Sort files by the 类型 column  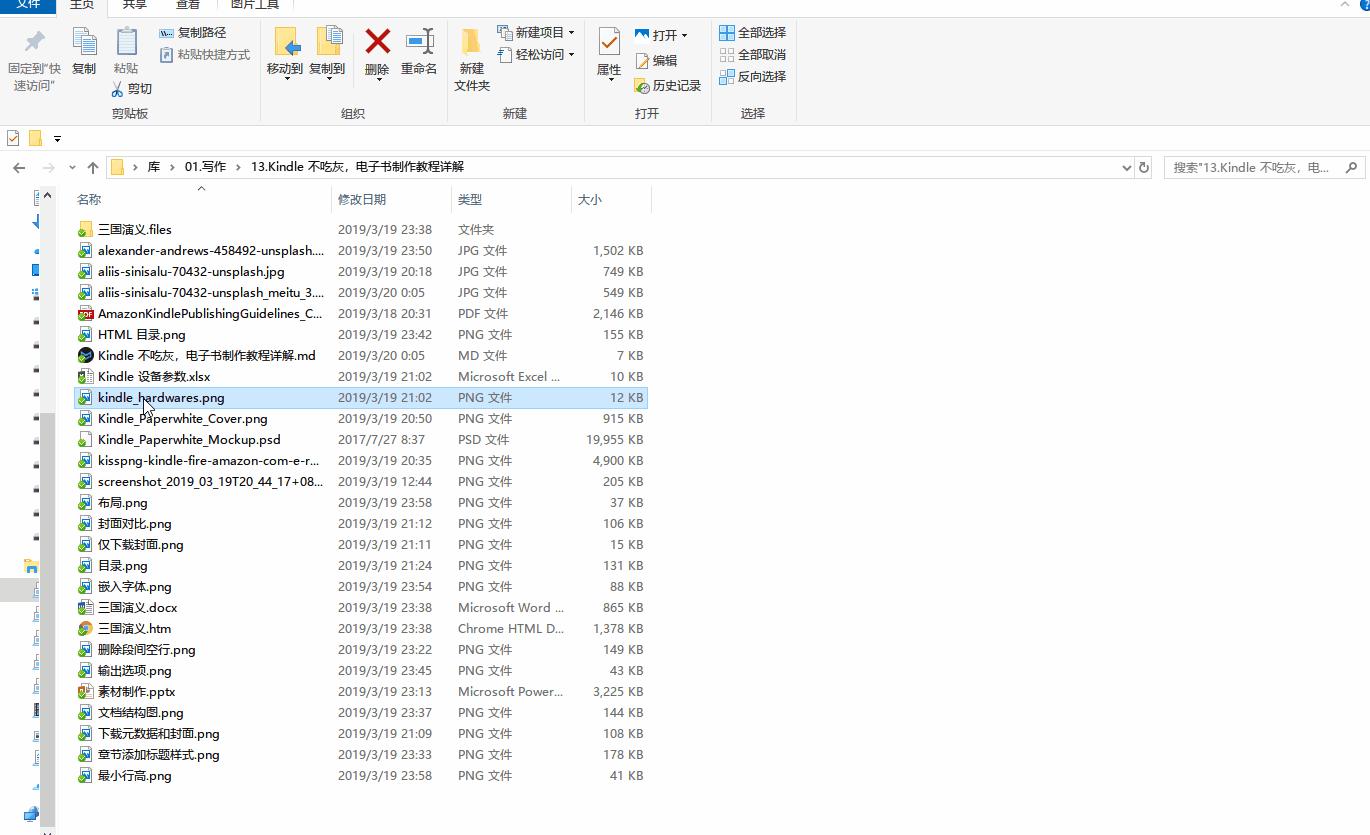(x=511, y=200)
